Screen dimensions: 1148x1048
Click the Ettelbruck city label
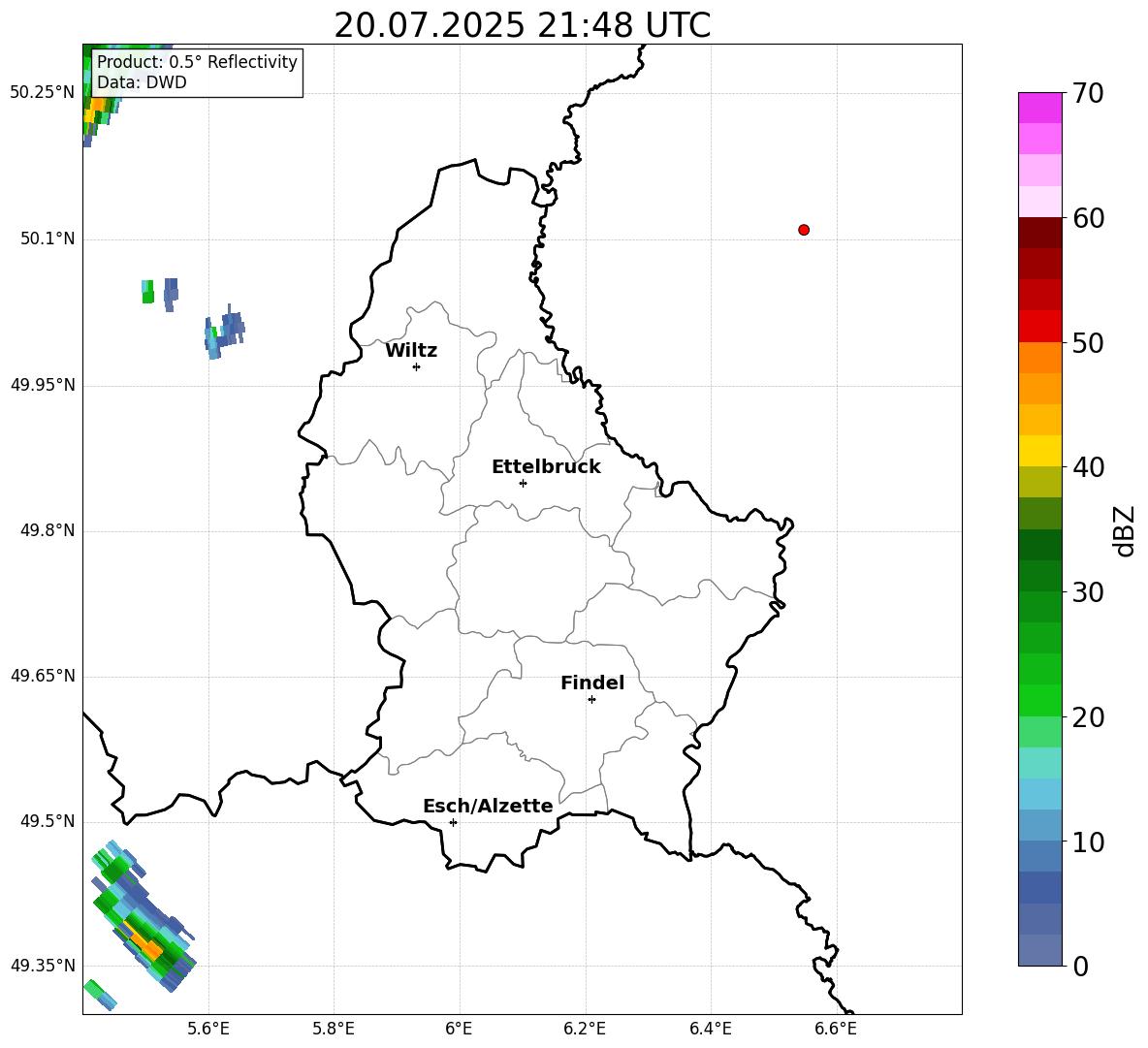coord(546,467)
